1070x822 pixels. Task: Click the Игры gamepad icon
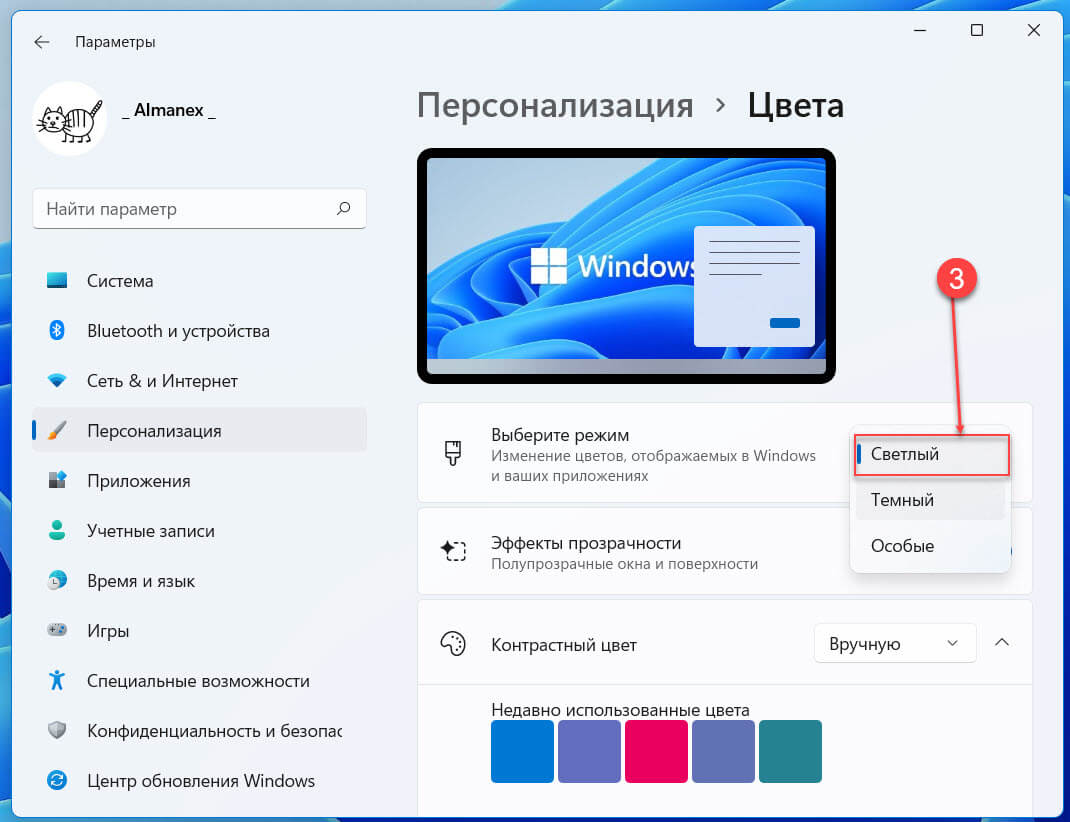coord(57,630)
